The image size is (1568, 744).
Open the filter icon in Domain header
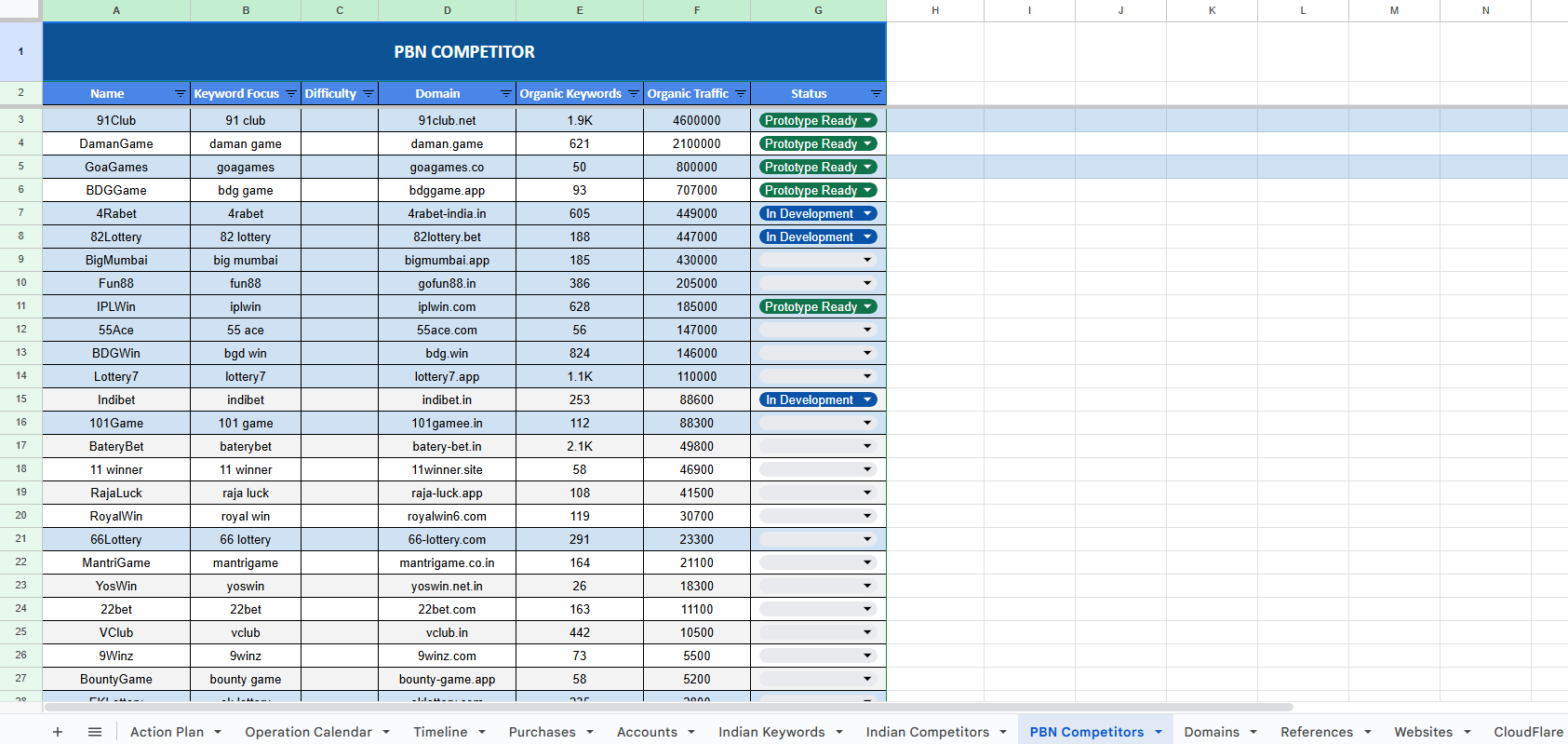point(505,94)
